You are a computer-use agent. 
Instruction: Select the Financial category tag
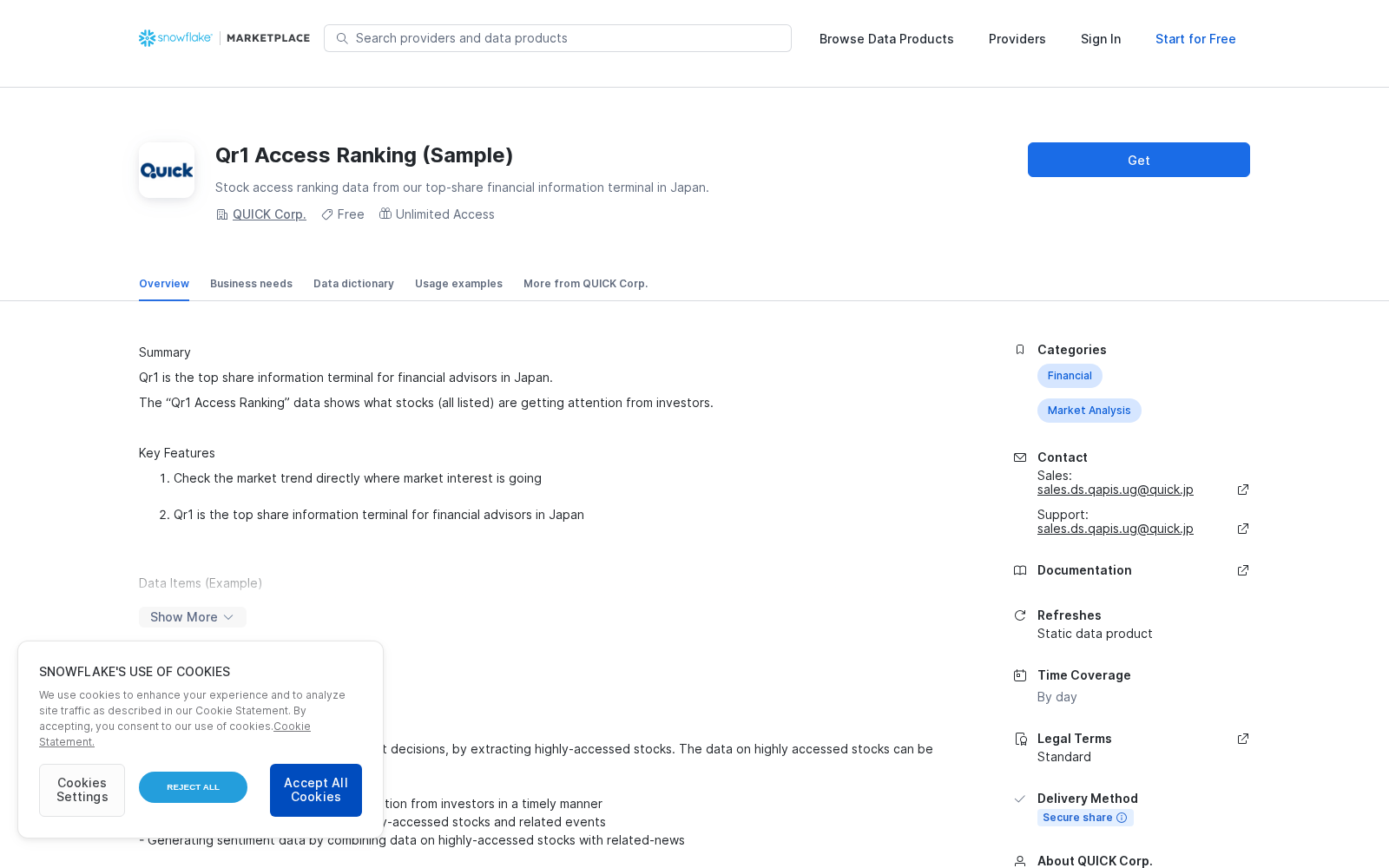(1070, 376)
